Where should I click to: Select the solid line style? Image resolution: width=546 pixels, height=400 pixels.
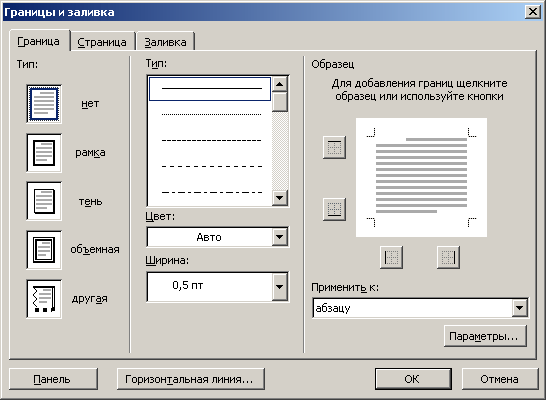click(x=210, y=89)
